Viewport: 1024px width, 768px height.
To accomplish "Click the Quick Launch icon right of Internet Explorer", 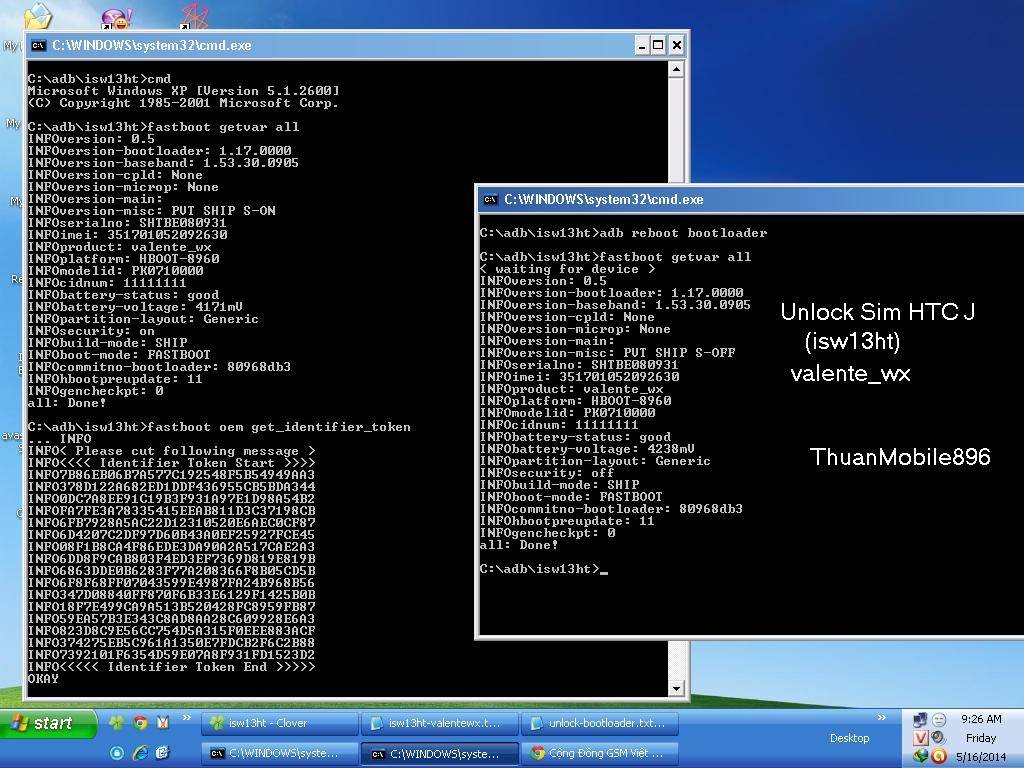I will click(163, 753).
